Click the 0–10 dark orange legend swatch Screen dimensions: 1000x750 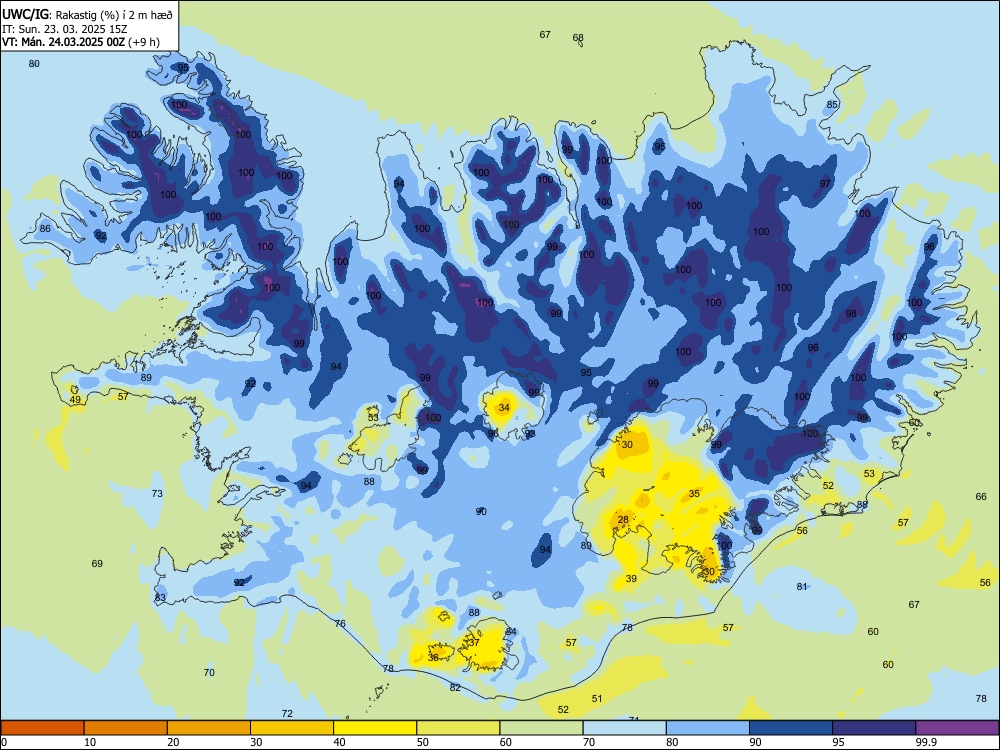pos(42,728)
